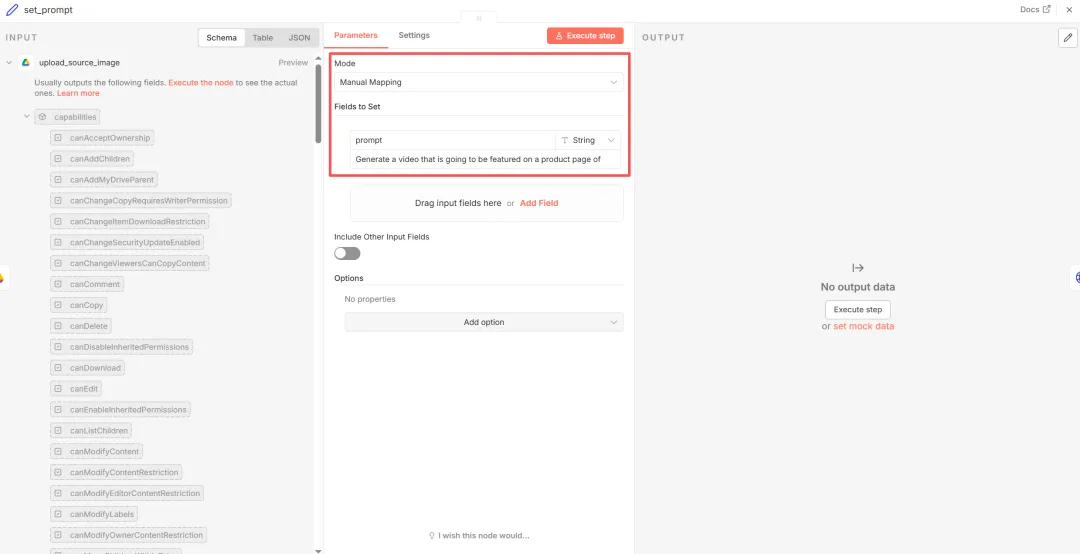This screenshot has height=554, width=1080.
Task: Click the edit output pencil icon
Action: 1068,38
